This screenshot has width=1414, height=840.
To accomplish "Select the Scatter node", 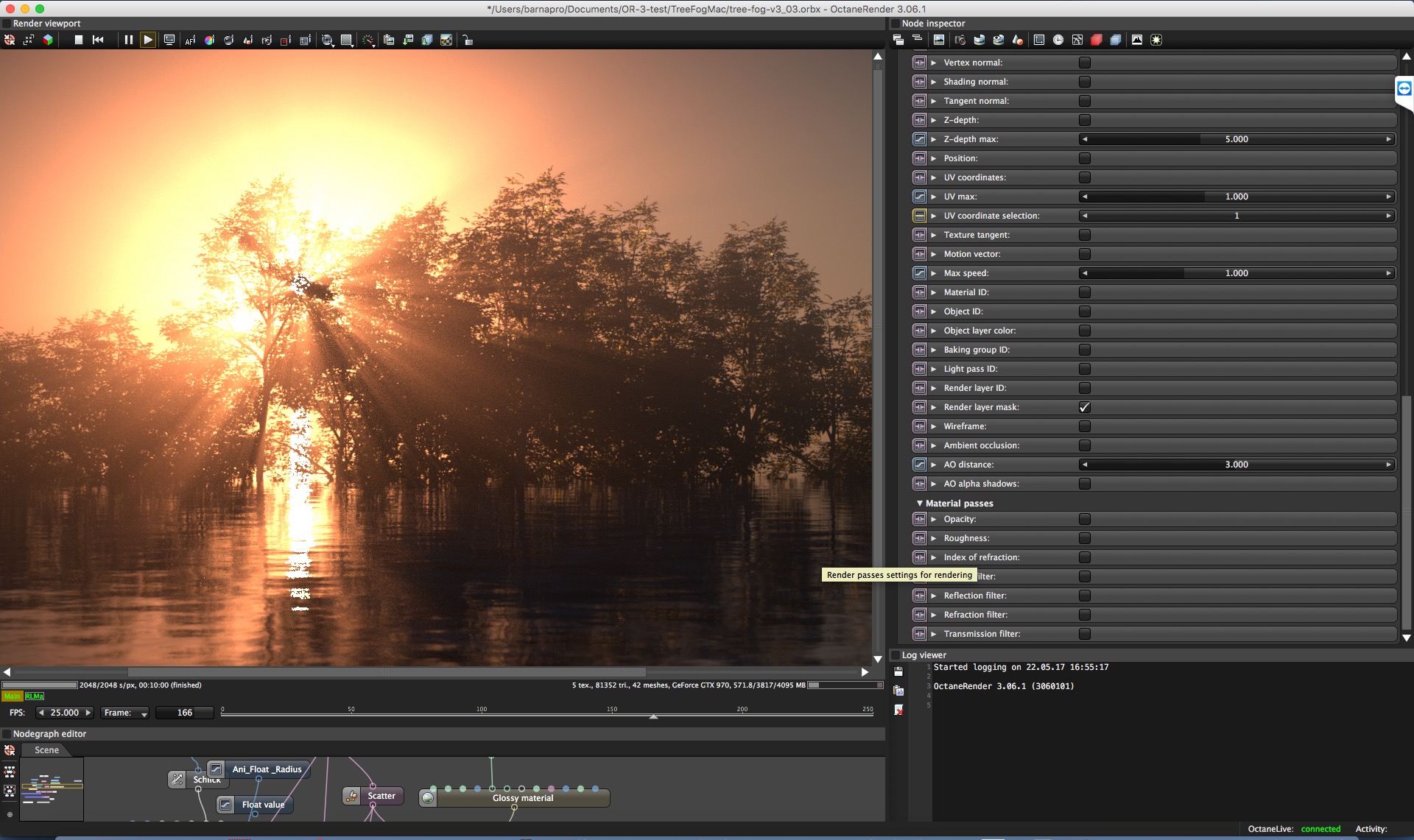I will point(381,796).
